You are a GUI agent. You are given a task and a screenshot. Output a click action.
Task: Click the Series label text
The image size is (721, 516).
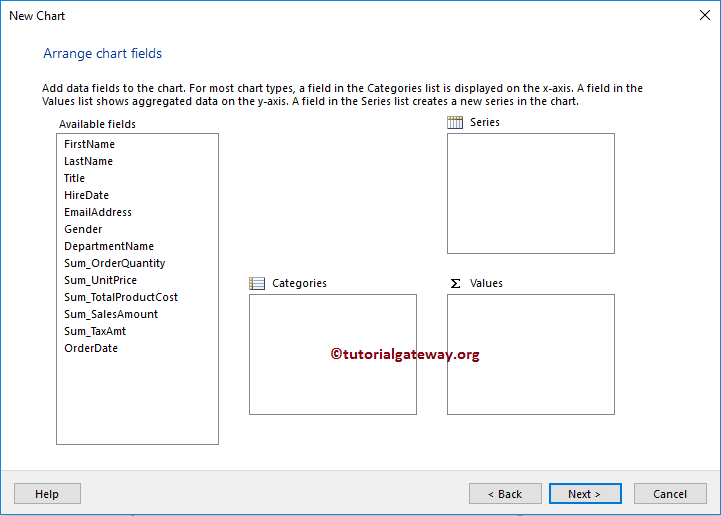pyautogui.click(x=485, y=122)
